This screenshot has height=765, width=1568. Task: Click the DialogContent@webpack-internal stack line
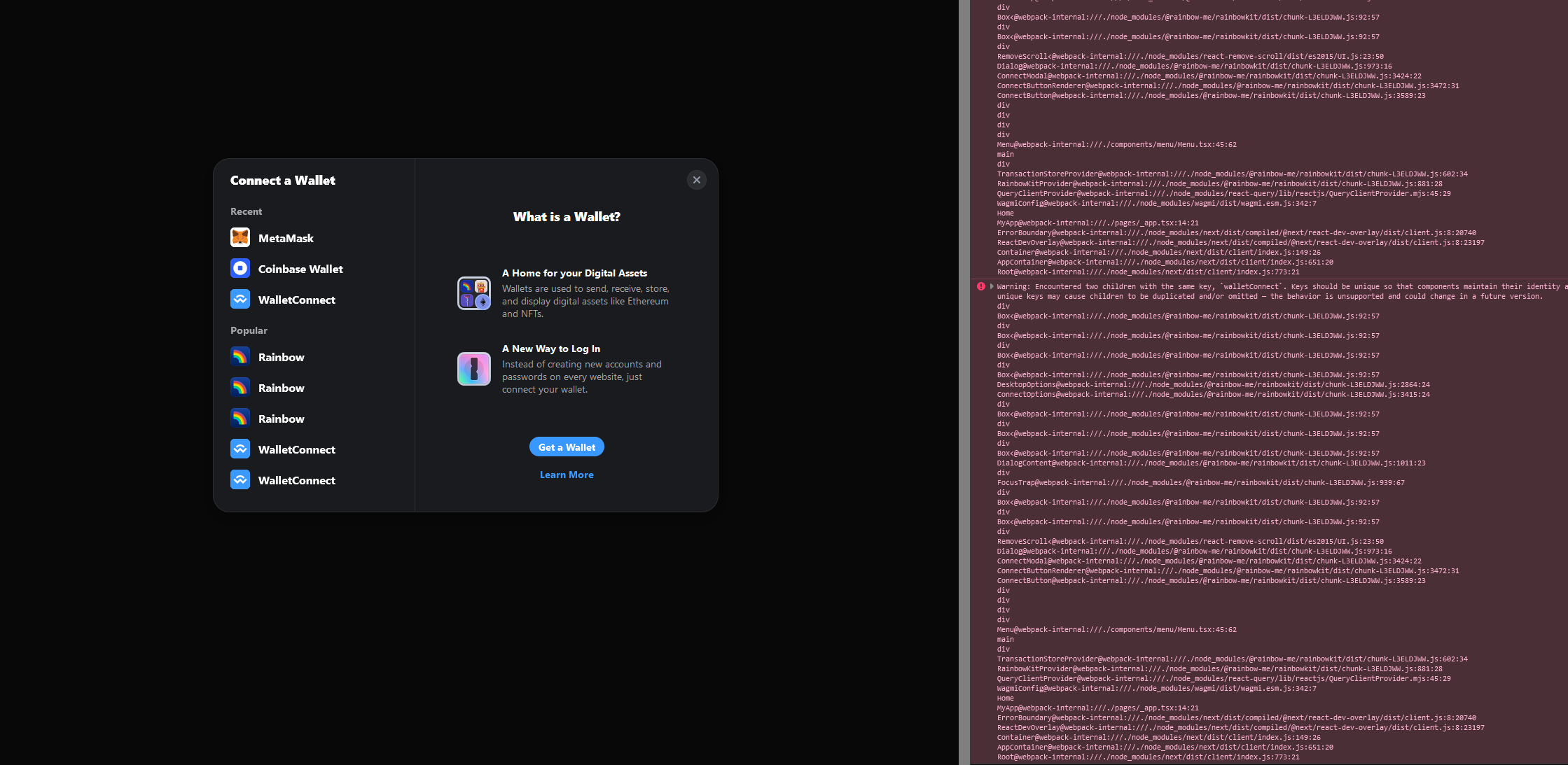[x=1211, y=463]
